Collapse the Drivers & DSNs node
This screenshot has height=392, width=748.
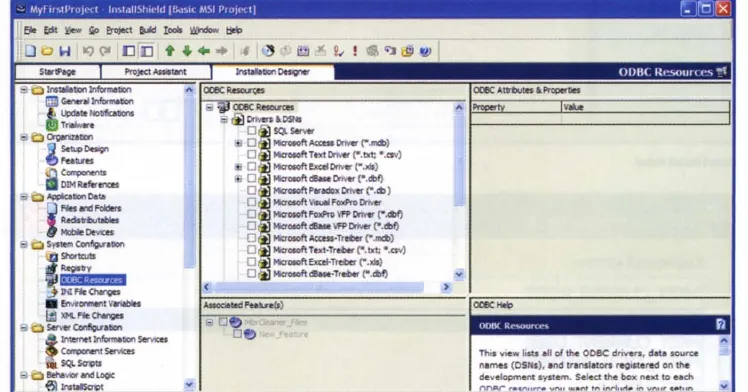coord(224,119)
